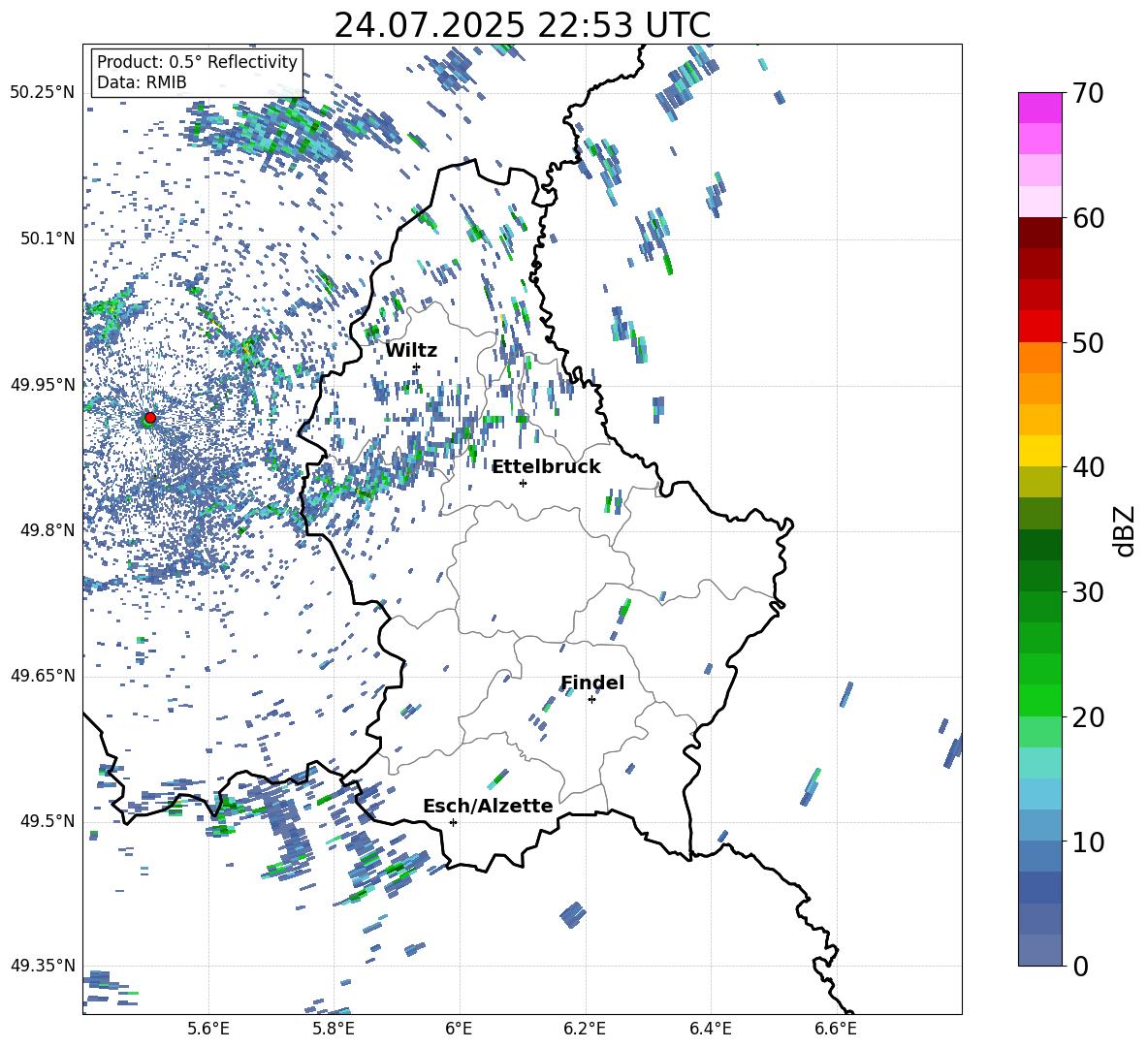
Task: Click the 5.6°E longitude label
Action: [x=208, y=1029]
